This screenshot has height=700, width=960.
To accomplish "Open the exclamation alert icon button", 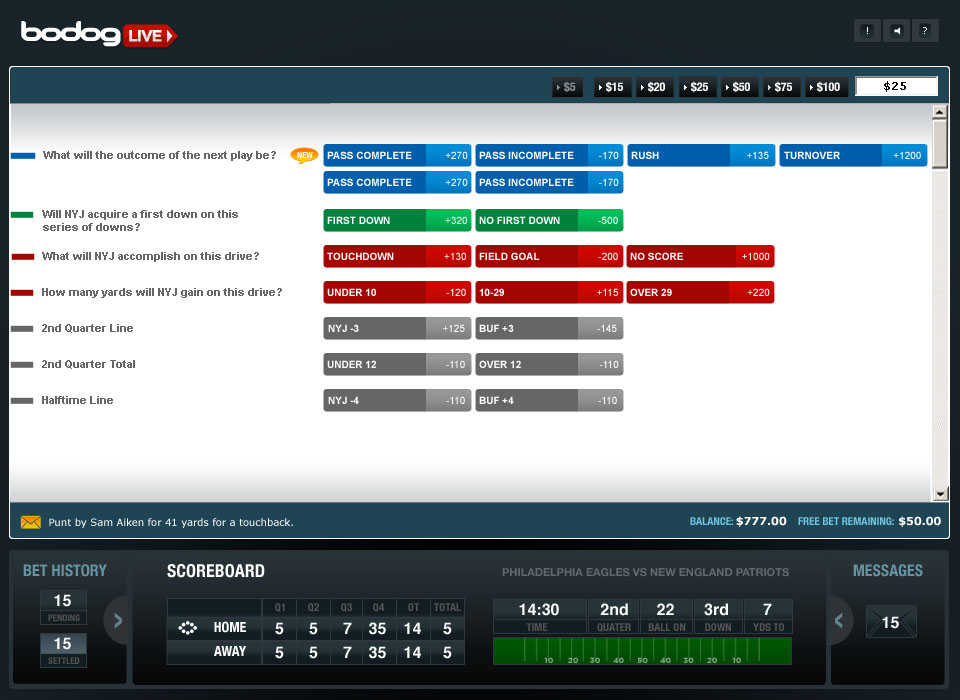I will (x=867, y=31).
